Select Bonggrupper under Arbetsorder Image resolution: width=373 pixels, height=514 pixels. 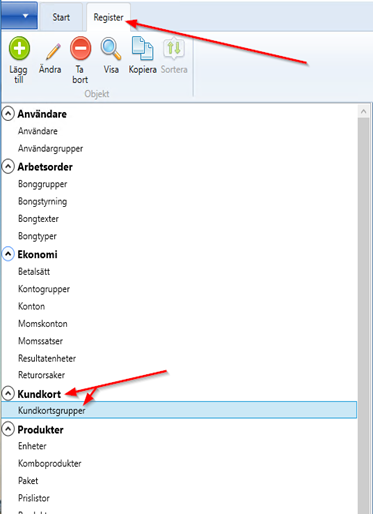pos(42,184)
